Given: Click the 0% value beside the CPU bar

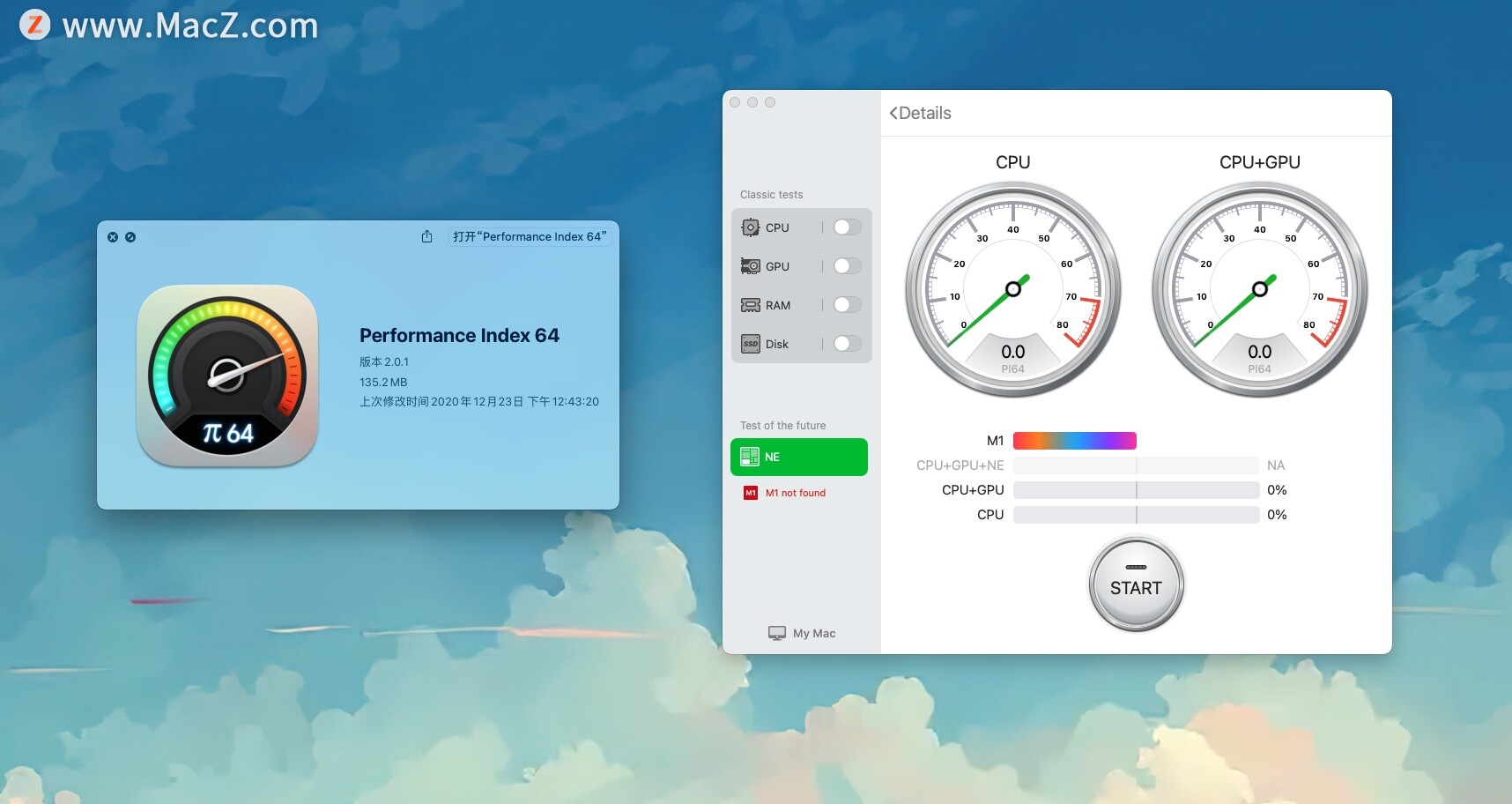Looking at the screenshot, I should point(1277,515).
